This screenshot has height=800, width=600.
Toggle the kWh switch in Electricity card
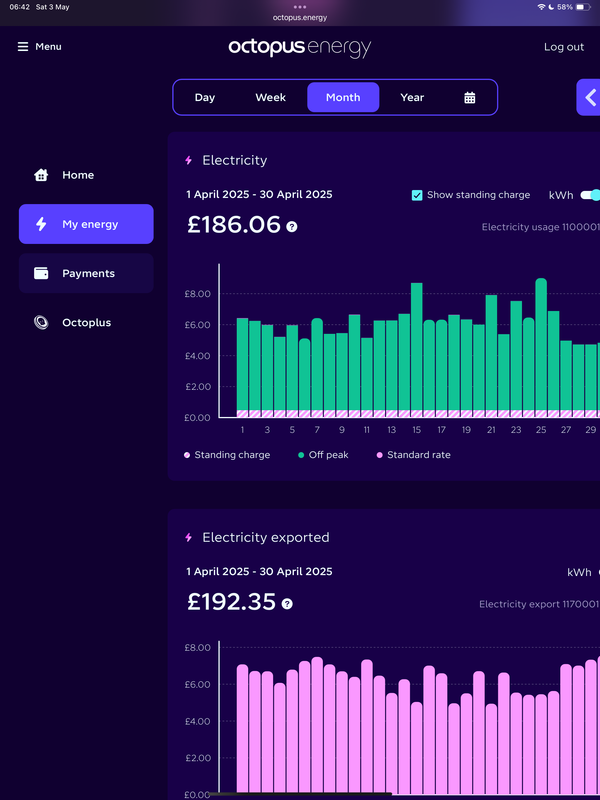[x=590, y=195]
